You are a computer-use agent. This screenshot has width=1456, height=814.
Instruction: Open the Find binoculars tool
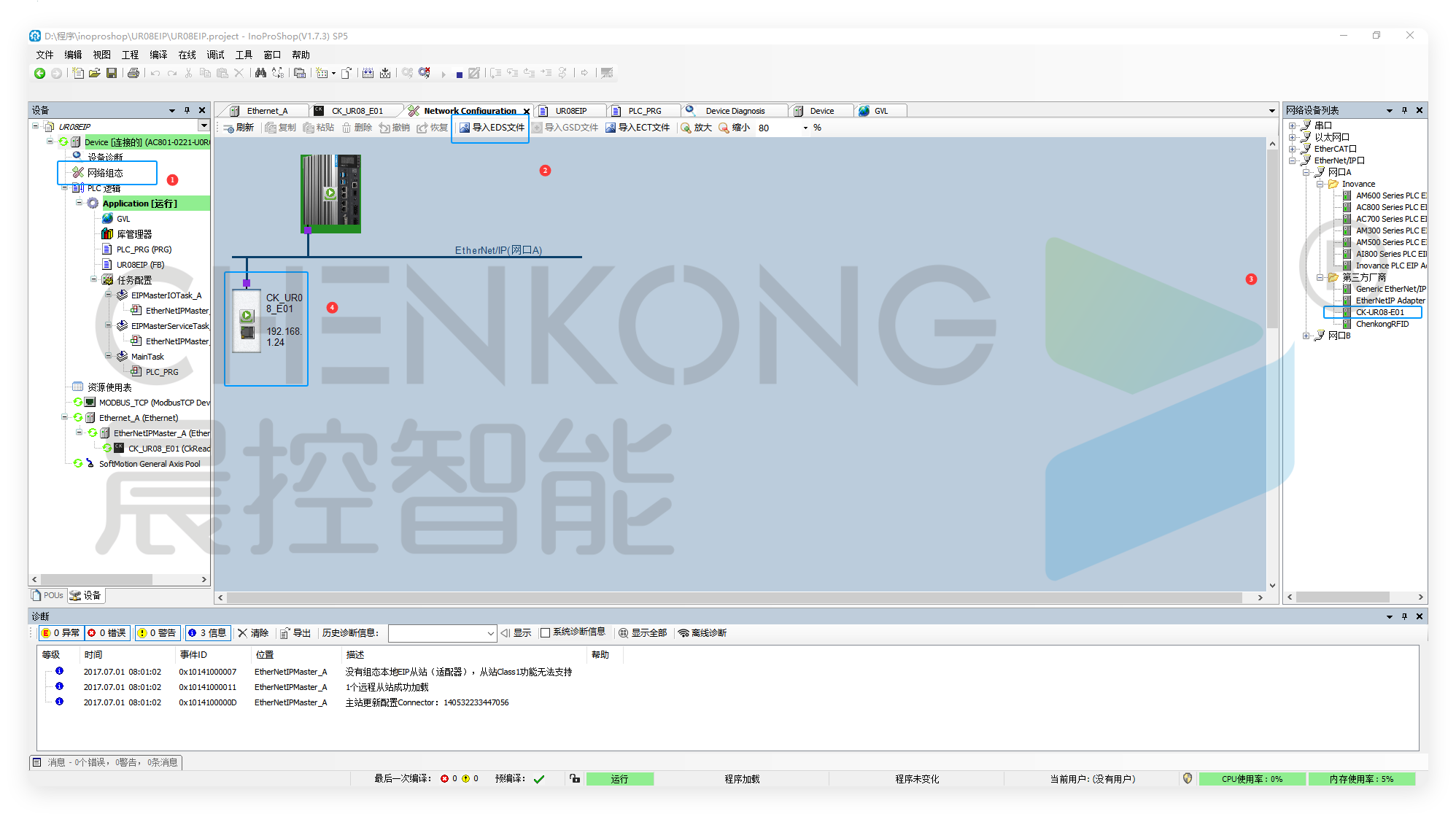(x=260, y=73)
